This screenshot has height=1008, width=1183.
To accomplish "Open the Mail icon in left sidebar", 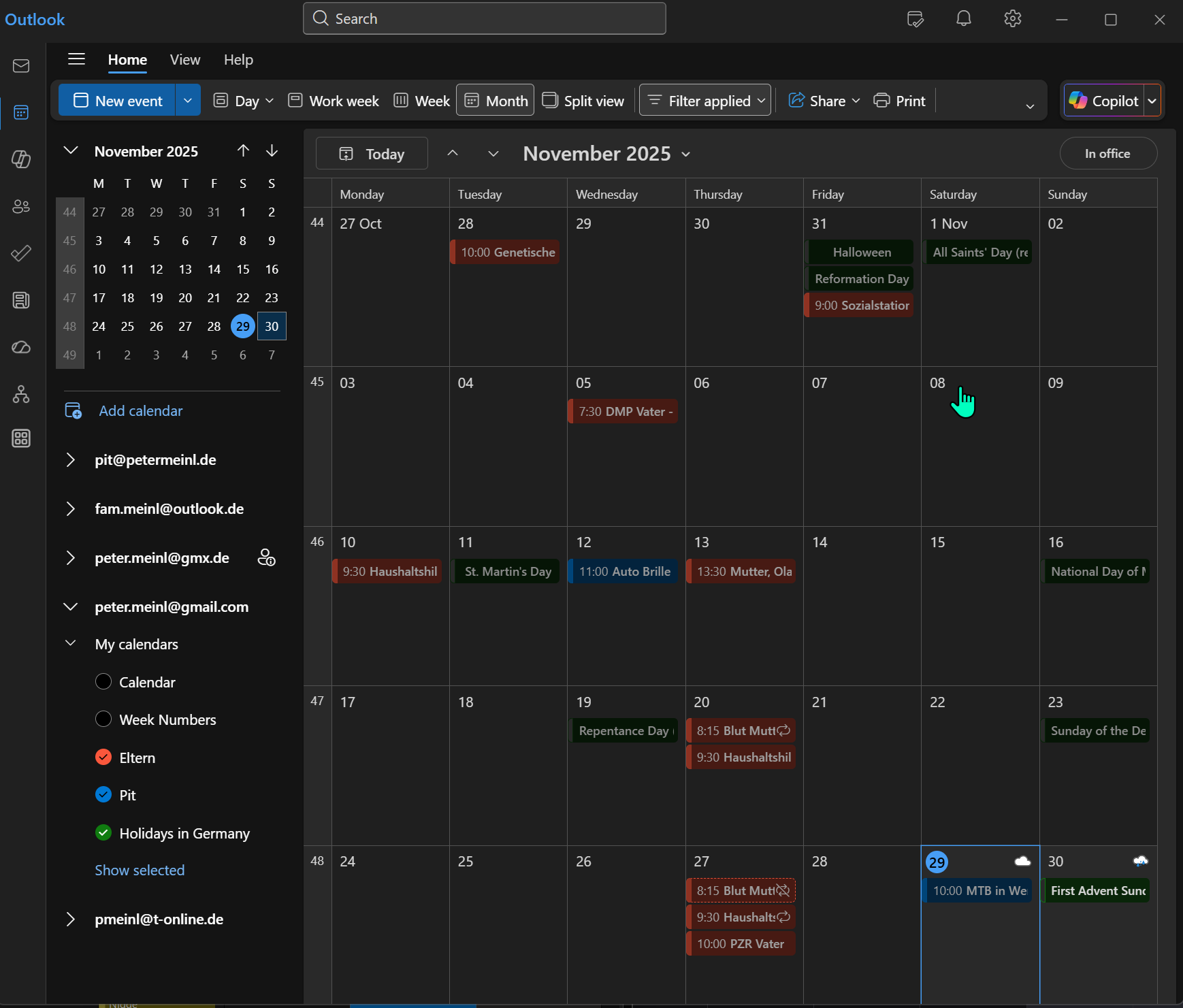I will (21, 66).
